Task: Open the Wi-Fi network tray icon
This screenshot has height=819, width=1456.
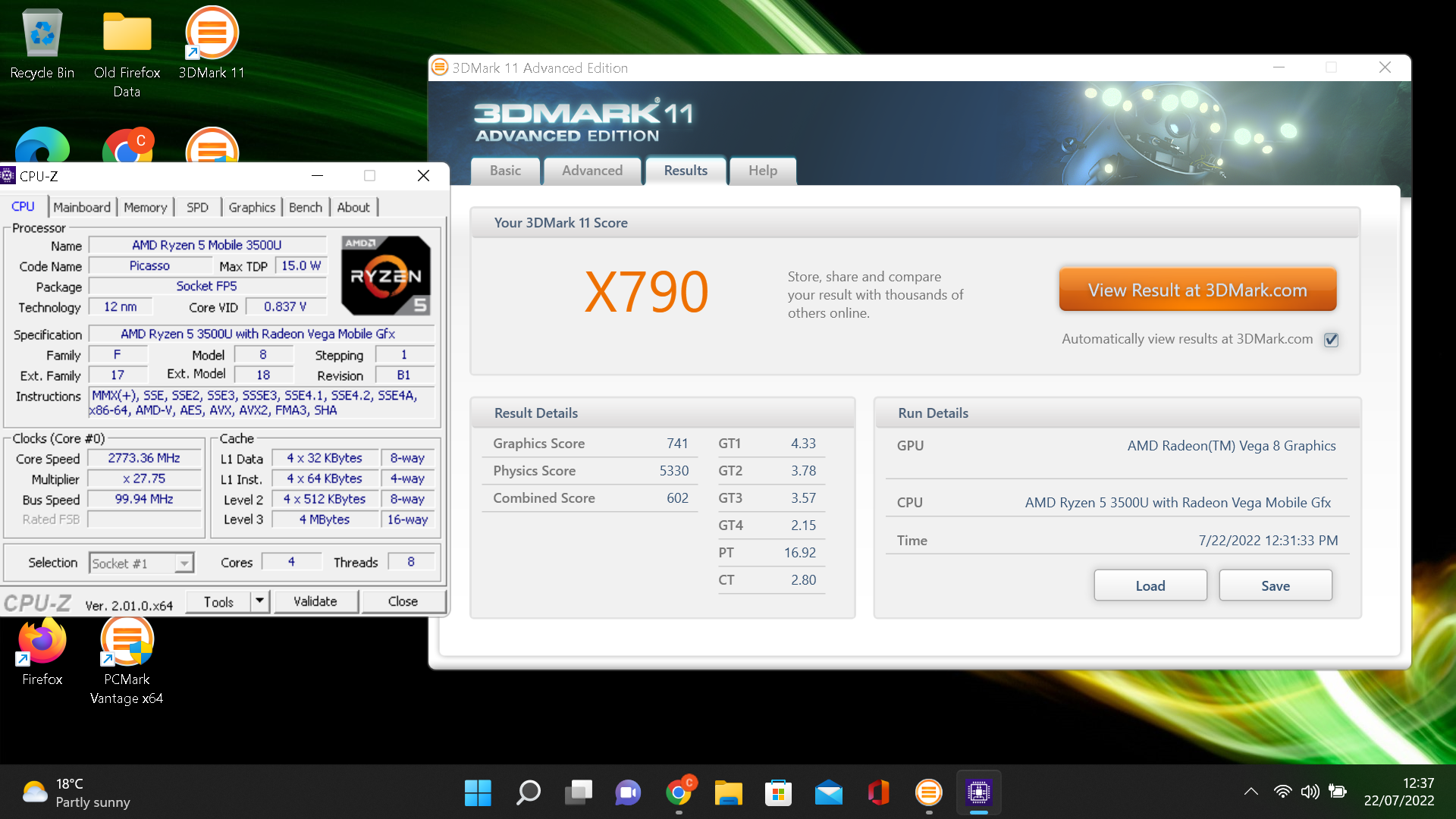Action: tap(1282, 792)
